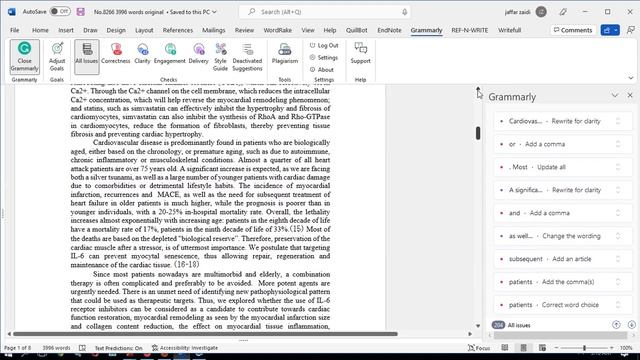This screenshot has height=360, width=640.
Task: Click About Grammarly
Action: coord(322,70)
